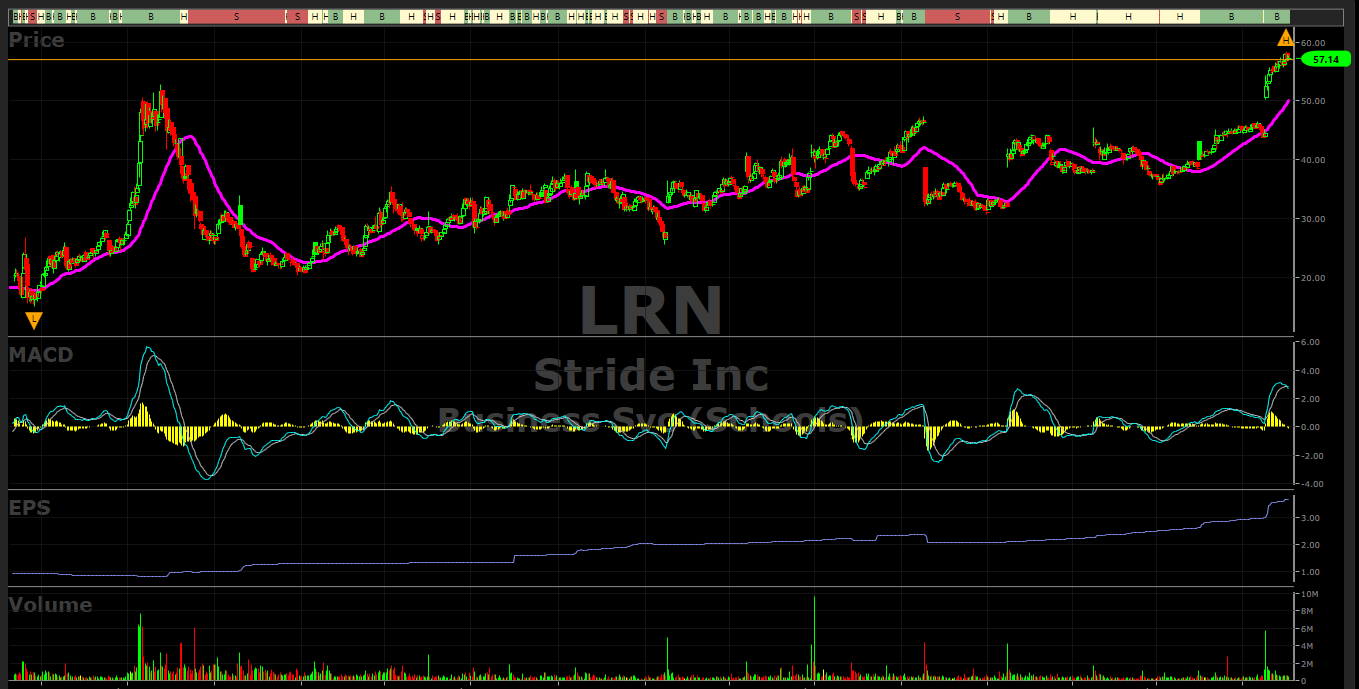Click the Price panel label
The height and width of the screenshot is (689, 1359).
click(x=37, y=40)
